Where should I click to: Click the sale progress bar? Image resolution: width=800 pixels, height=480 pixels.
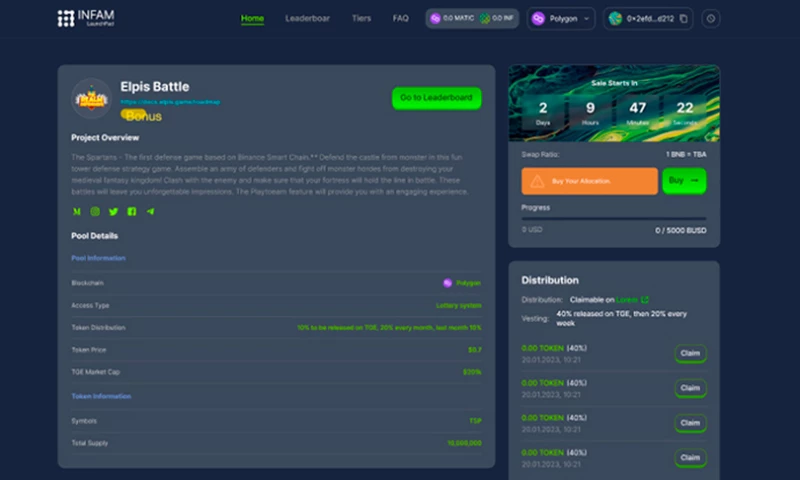614,218
